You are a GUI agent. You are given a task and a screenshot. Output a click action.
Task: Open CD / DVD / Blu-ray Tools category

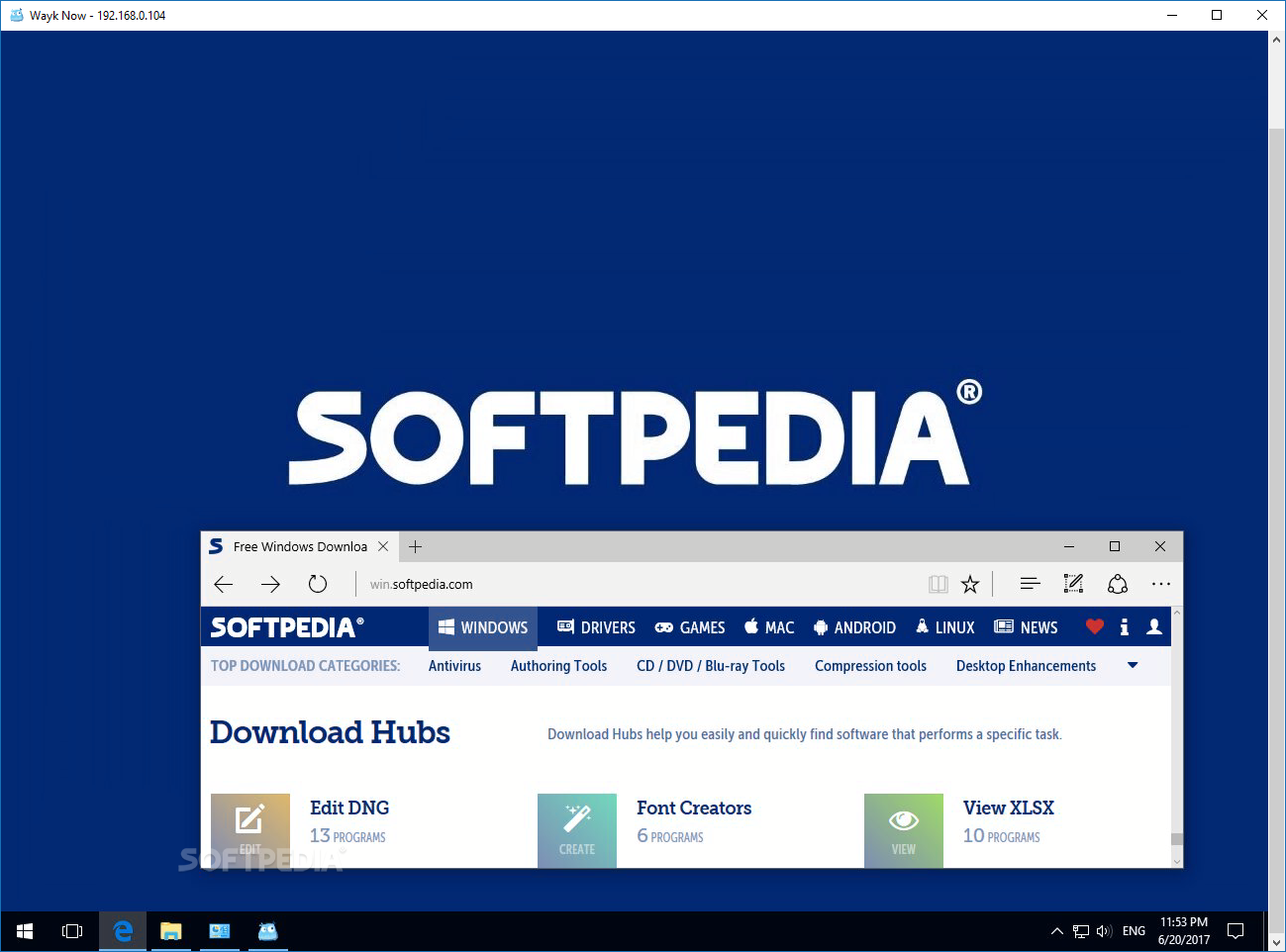pos(711,666)
